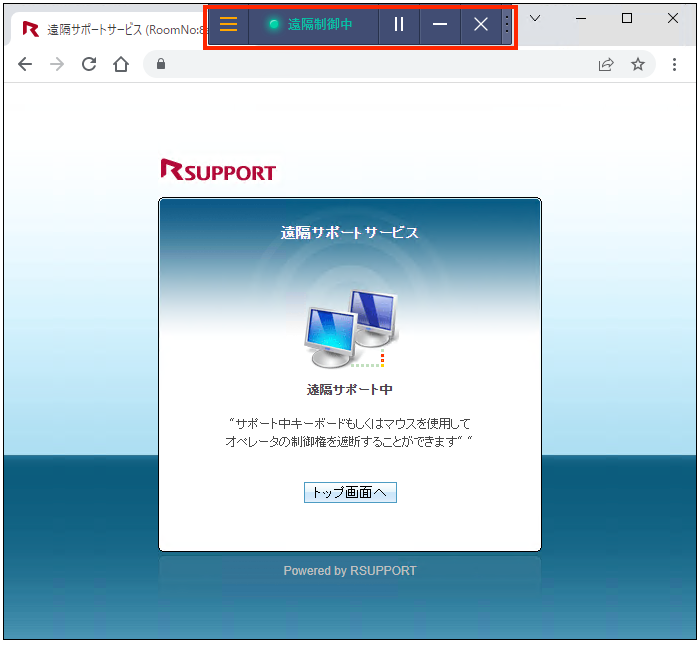Reload the page with the refresh icon

pyautogui.click(x=89, y=64)
